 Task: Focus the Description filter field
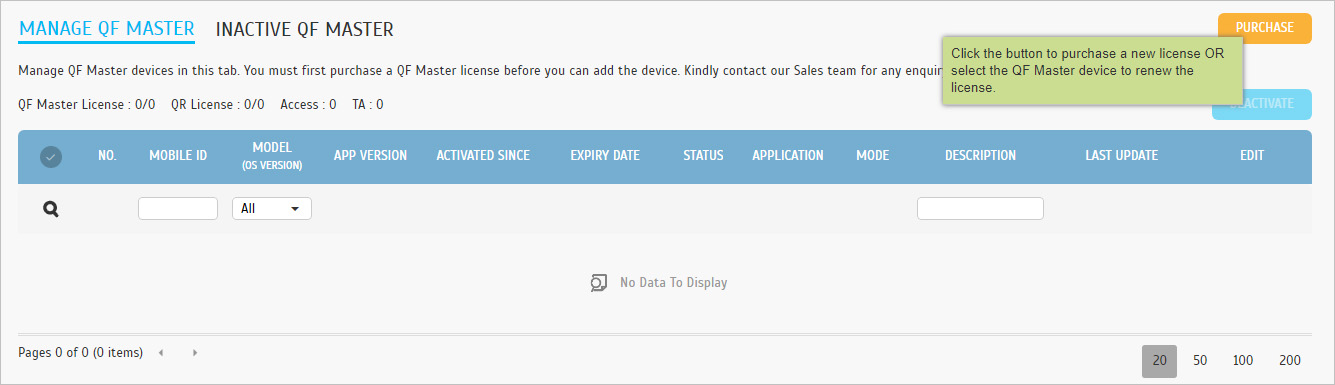pyautogui.click(x=980, y=209)
